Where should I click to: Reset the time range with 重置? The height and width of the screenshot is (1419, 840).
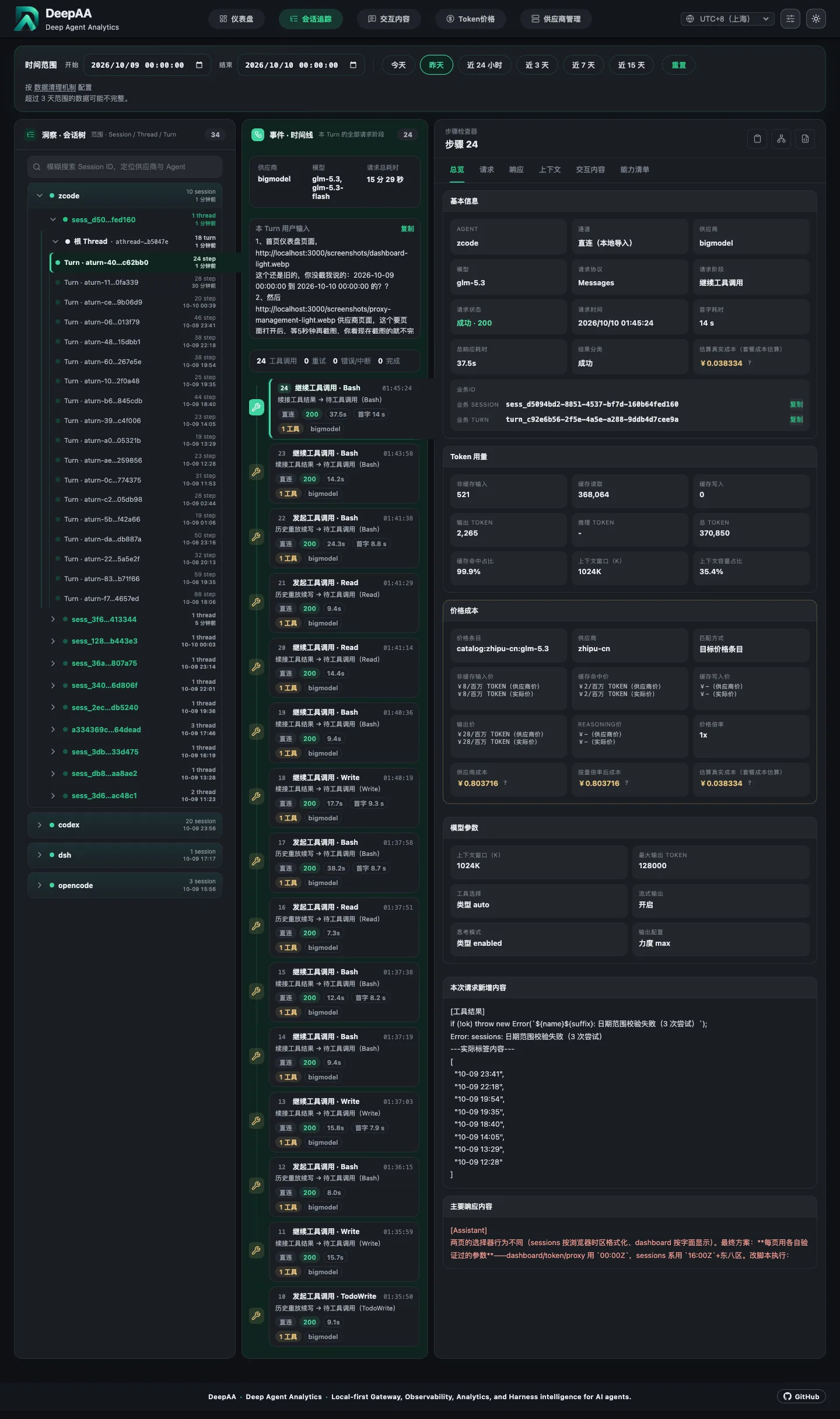pyautogui.click(x=678, y=65)
